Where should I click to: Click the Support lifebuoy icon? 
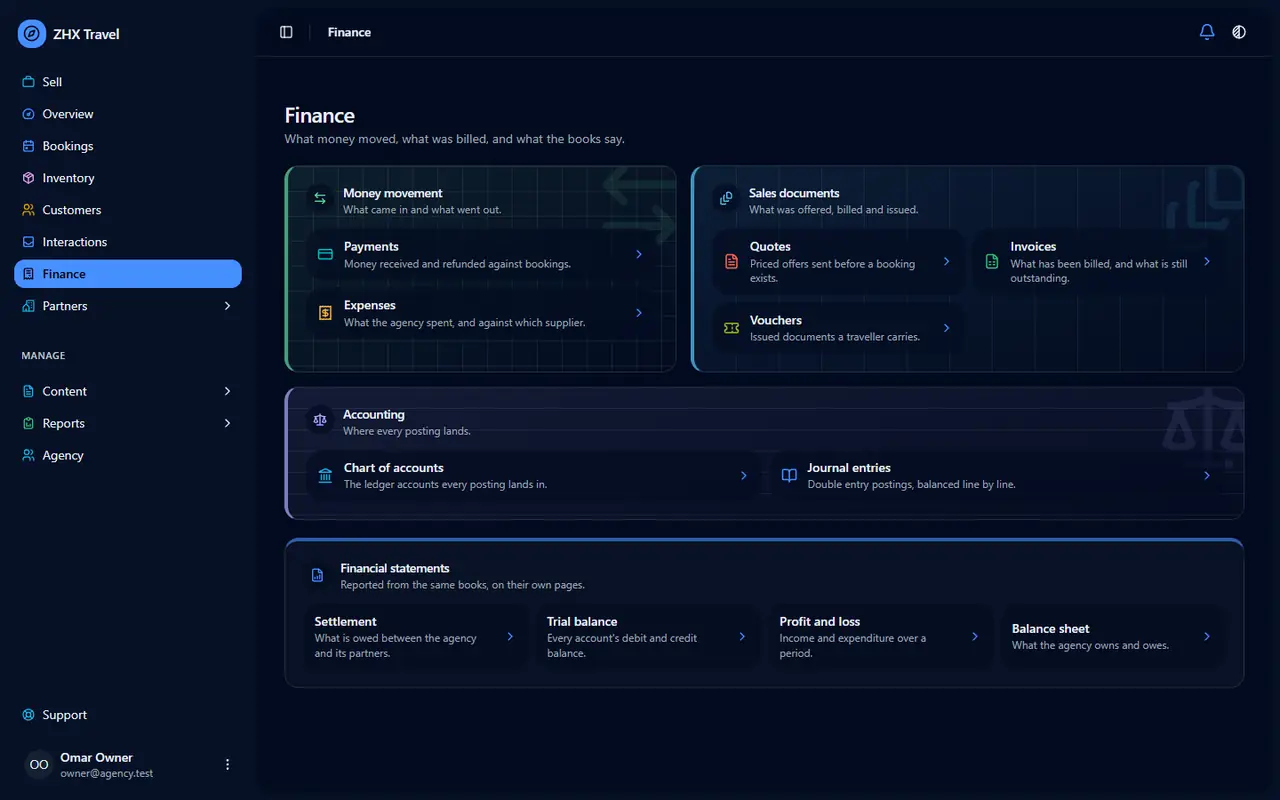pyautogui.click(x=29, y=715)
